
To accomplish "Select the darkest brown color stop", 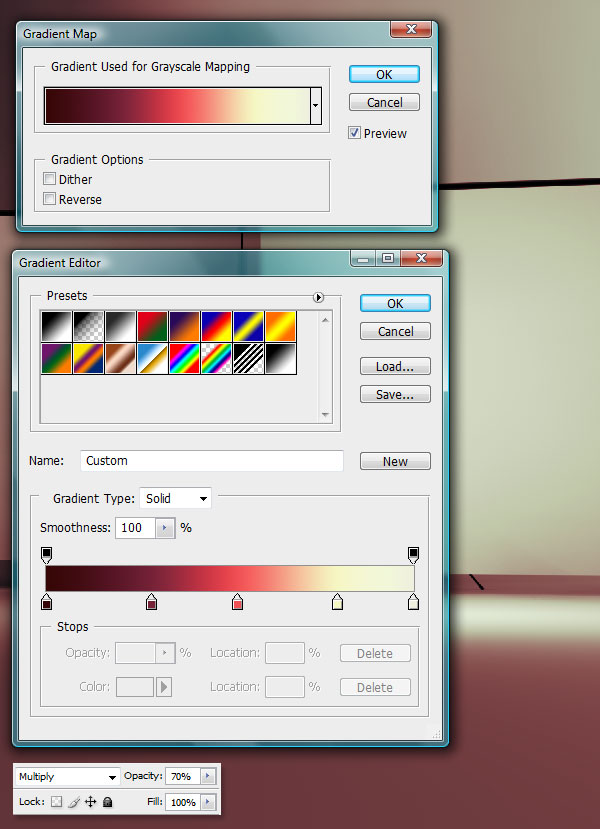I will click(x=47, y=602).
